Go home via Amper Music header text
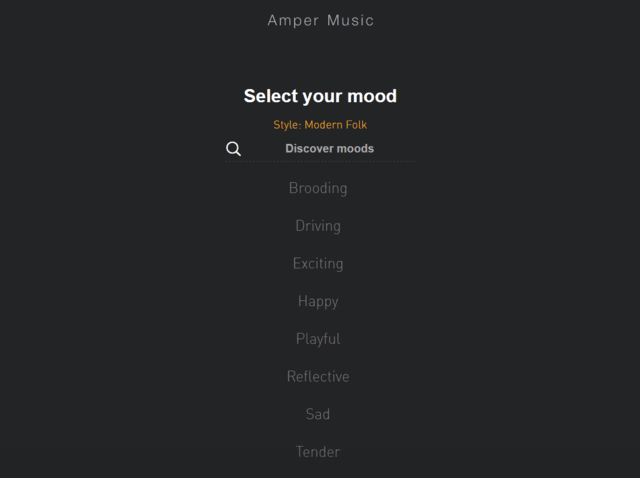Viewport: 640px width, 478px height. point(320,20)
